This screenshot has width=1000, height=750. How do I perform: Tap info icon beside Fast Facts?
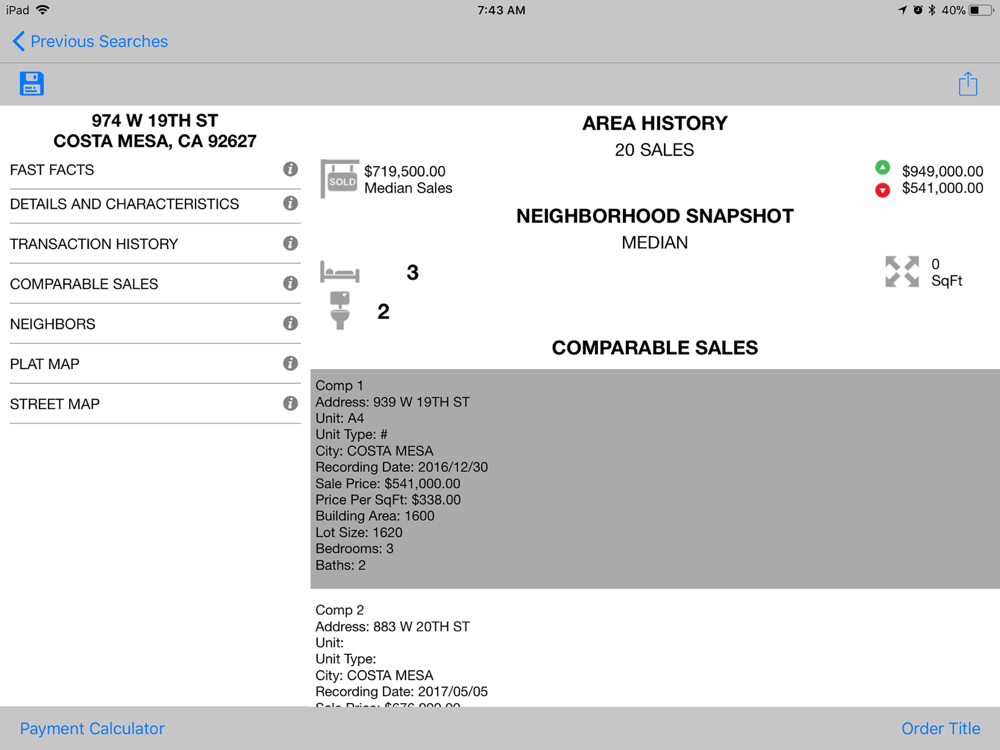click(290, 170)
